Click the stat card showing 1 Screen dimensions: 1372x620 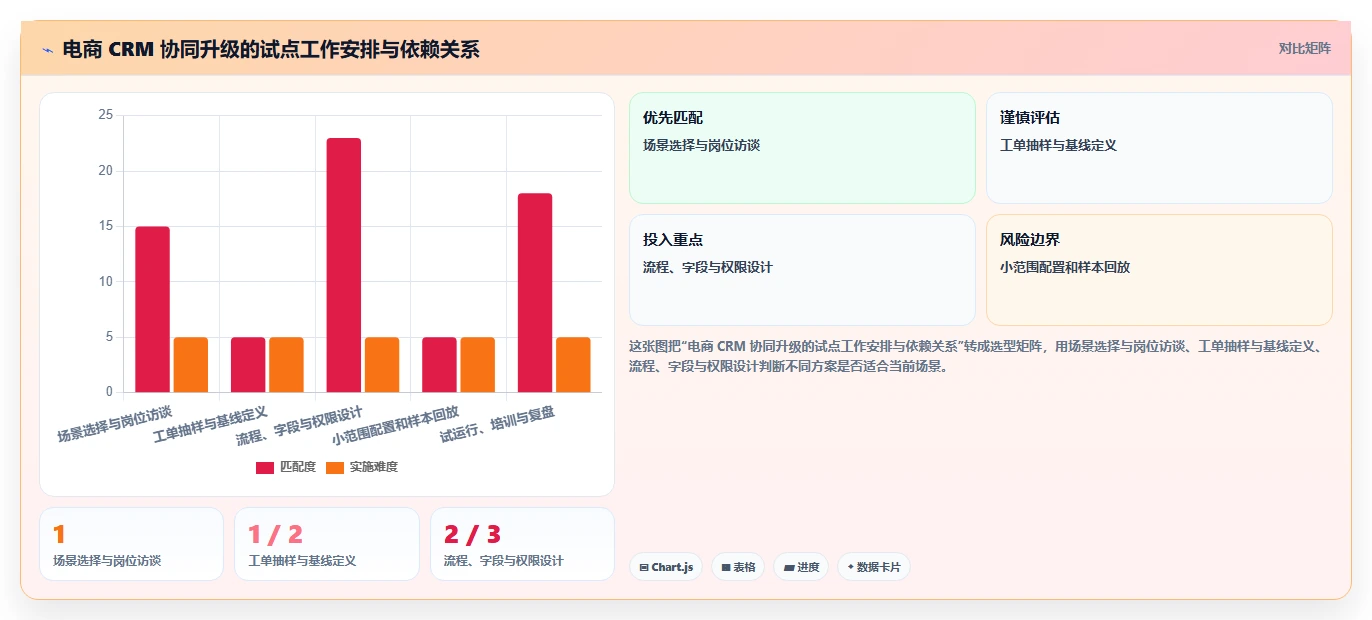(131, 544)
